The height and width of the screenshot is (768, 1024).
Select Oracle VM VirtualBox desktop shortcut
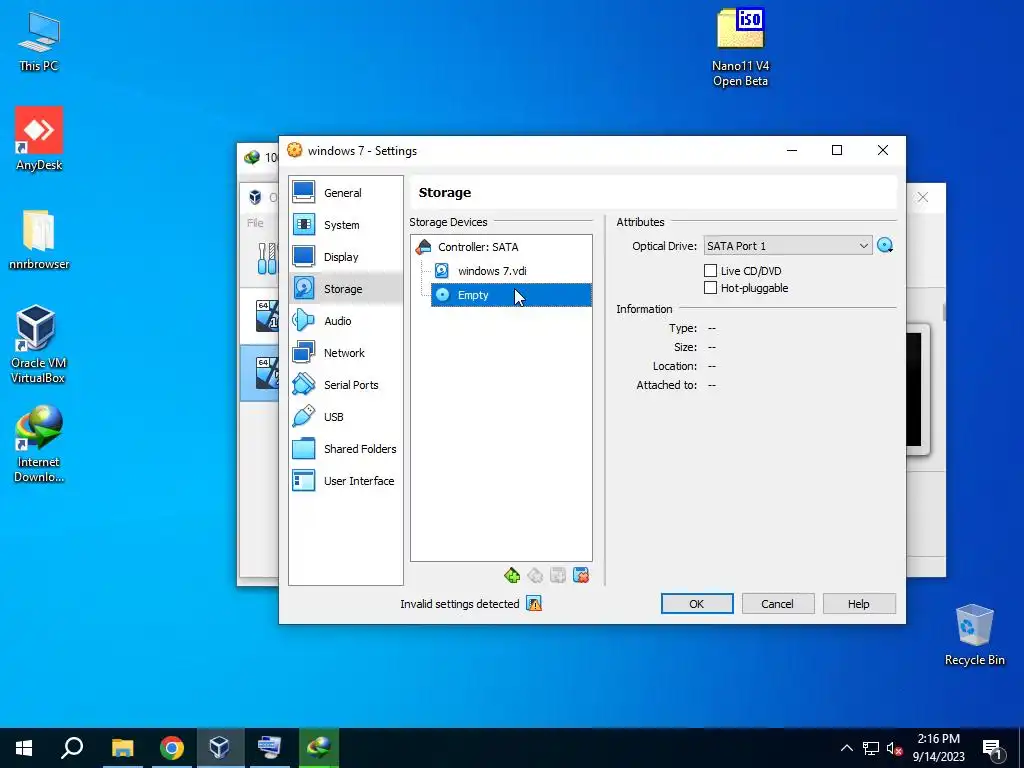[38, 344]
